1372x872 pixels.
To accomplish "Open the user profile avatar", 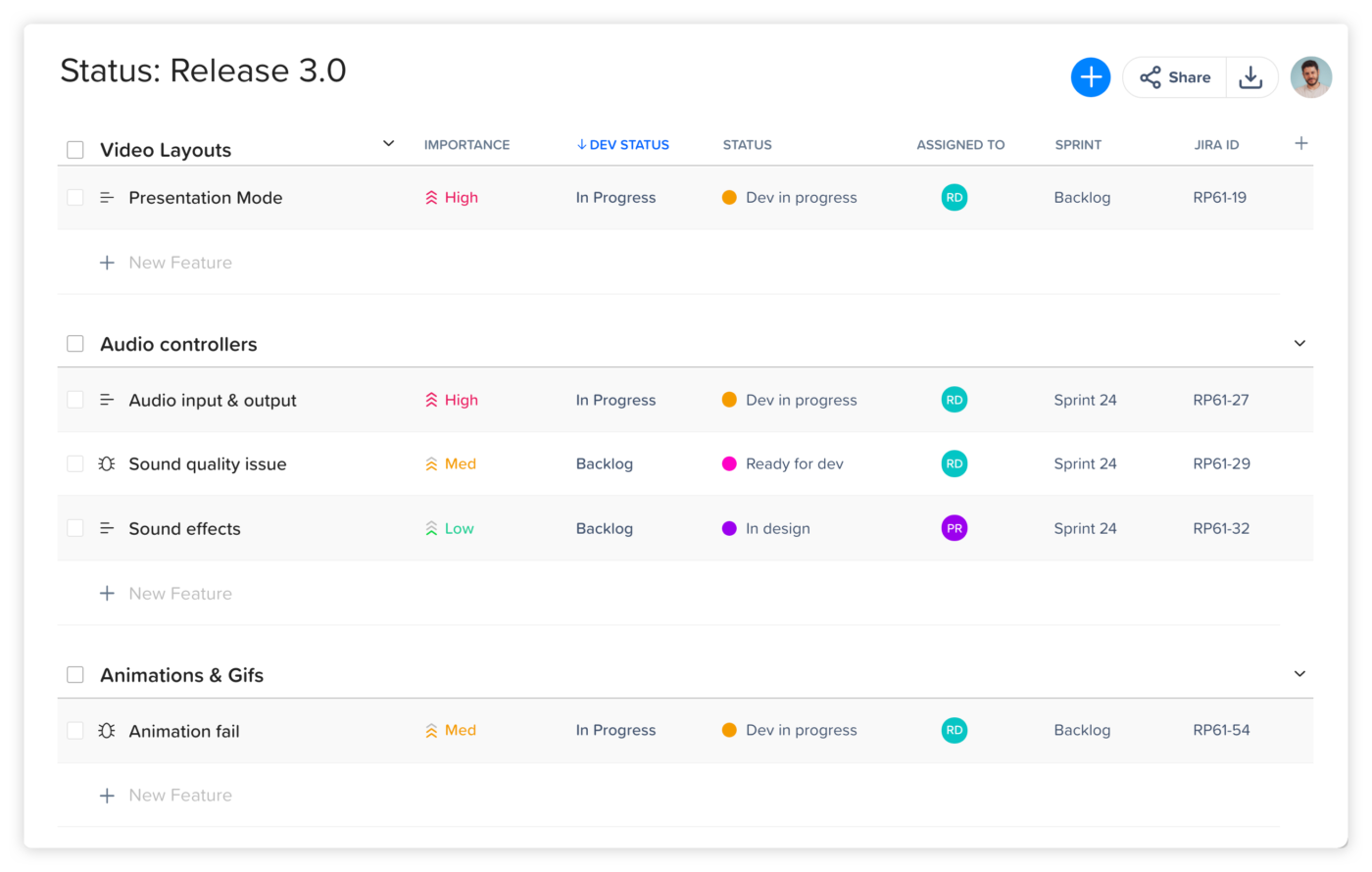I will [x=1310, y=77].
